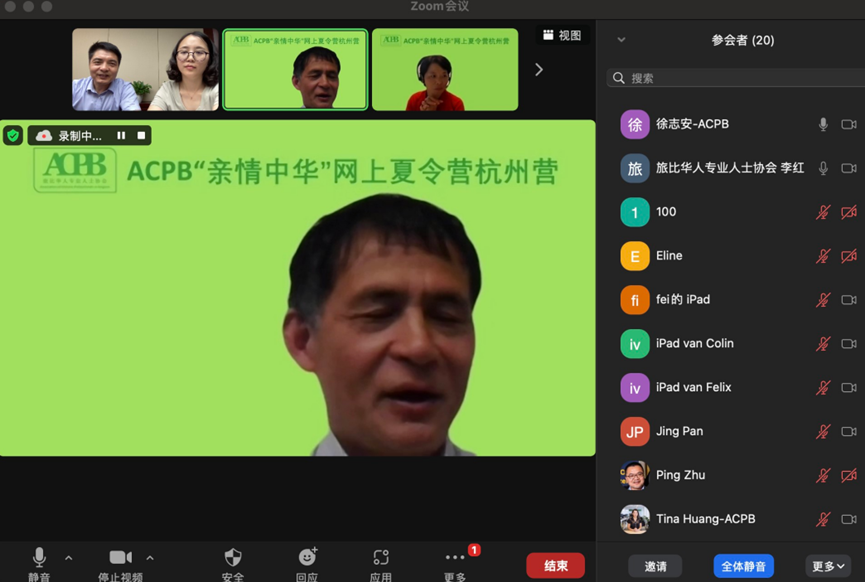The image size is (865, 582).
Task: Show next gallery thumbnails with the arrow
Action: [539, 70]
